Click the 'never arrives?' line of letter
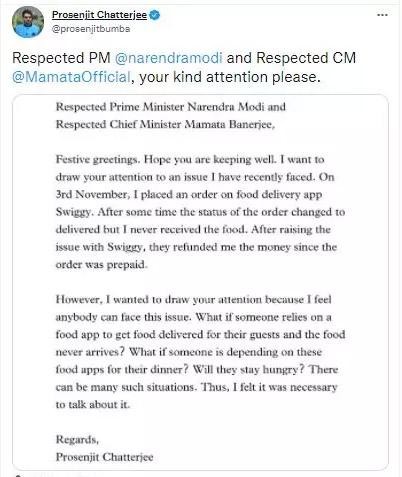 (x=189, y=352)
